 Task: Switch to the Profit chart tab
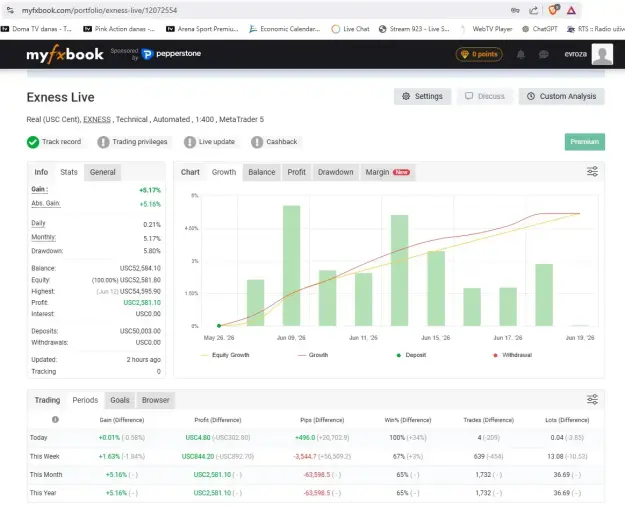coord(297,172)
